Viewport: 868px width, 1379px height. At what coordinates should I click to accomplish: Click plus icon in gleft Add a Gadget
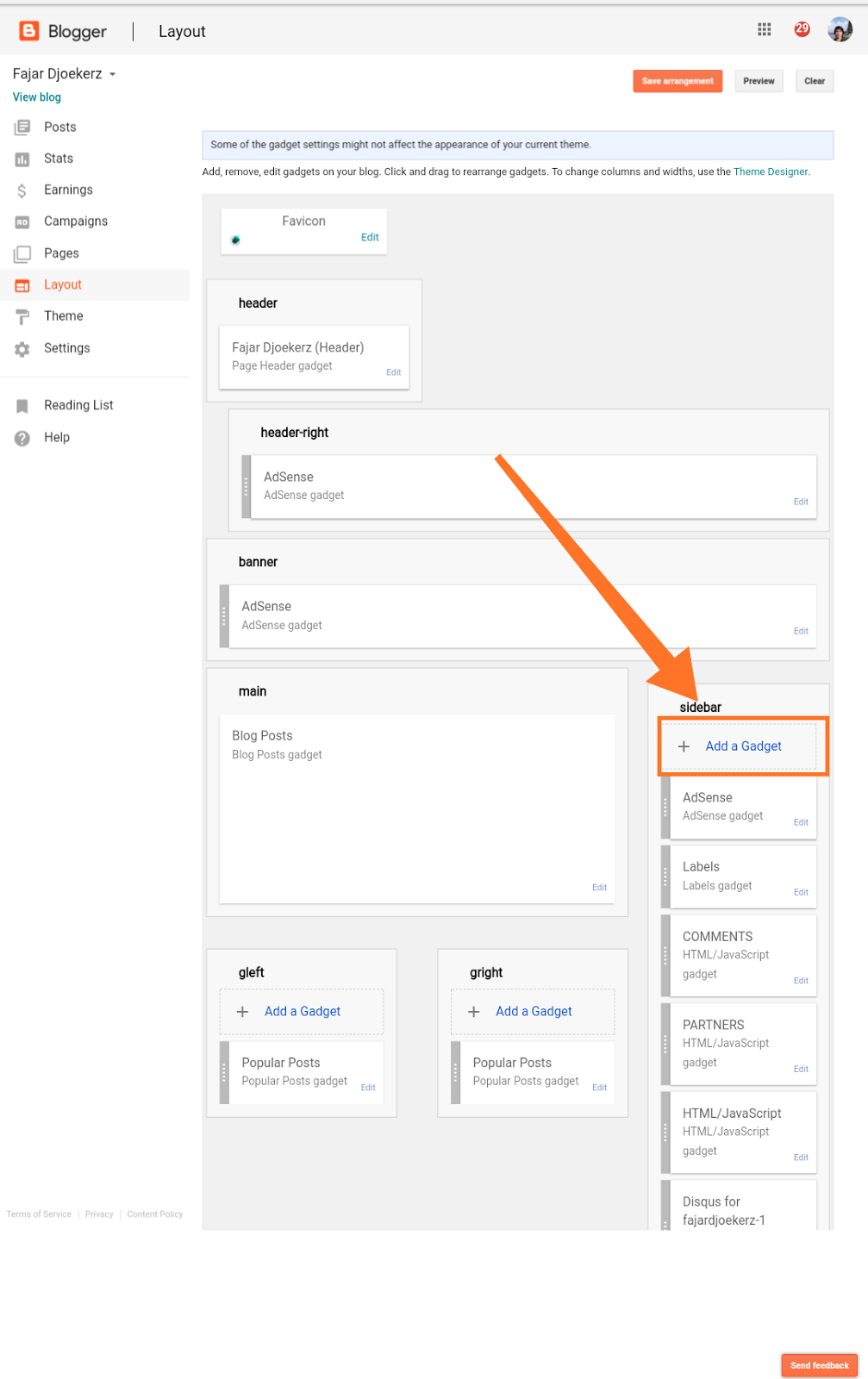[242, 1012]
